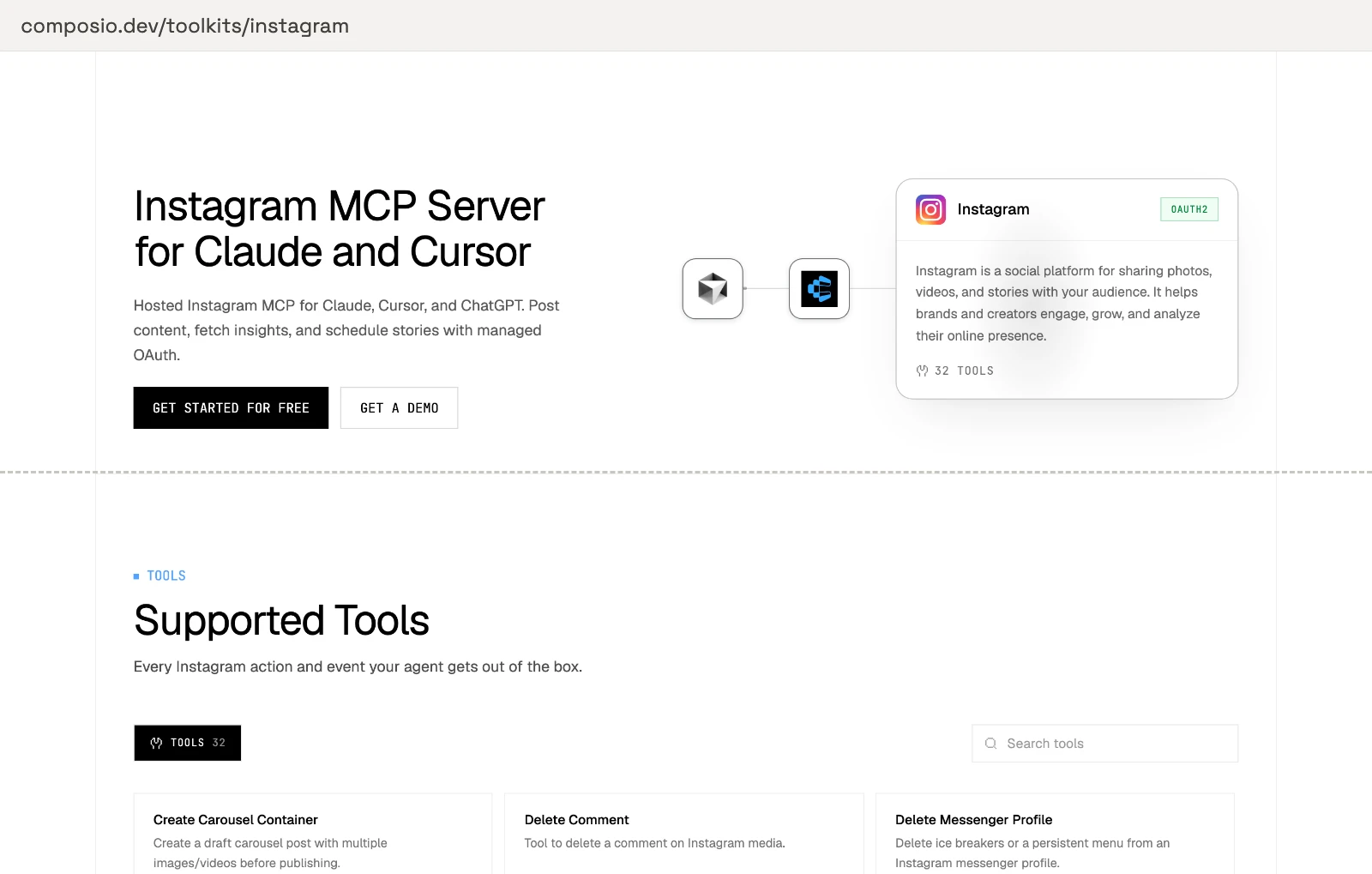Click the Instagram logo icon in the card
The image size is (1372, 874).
click(930, 209)
